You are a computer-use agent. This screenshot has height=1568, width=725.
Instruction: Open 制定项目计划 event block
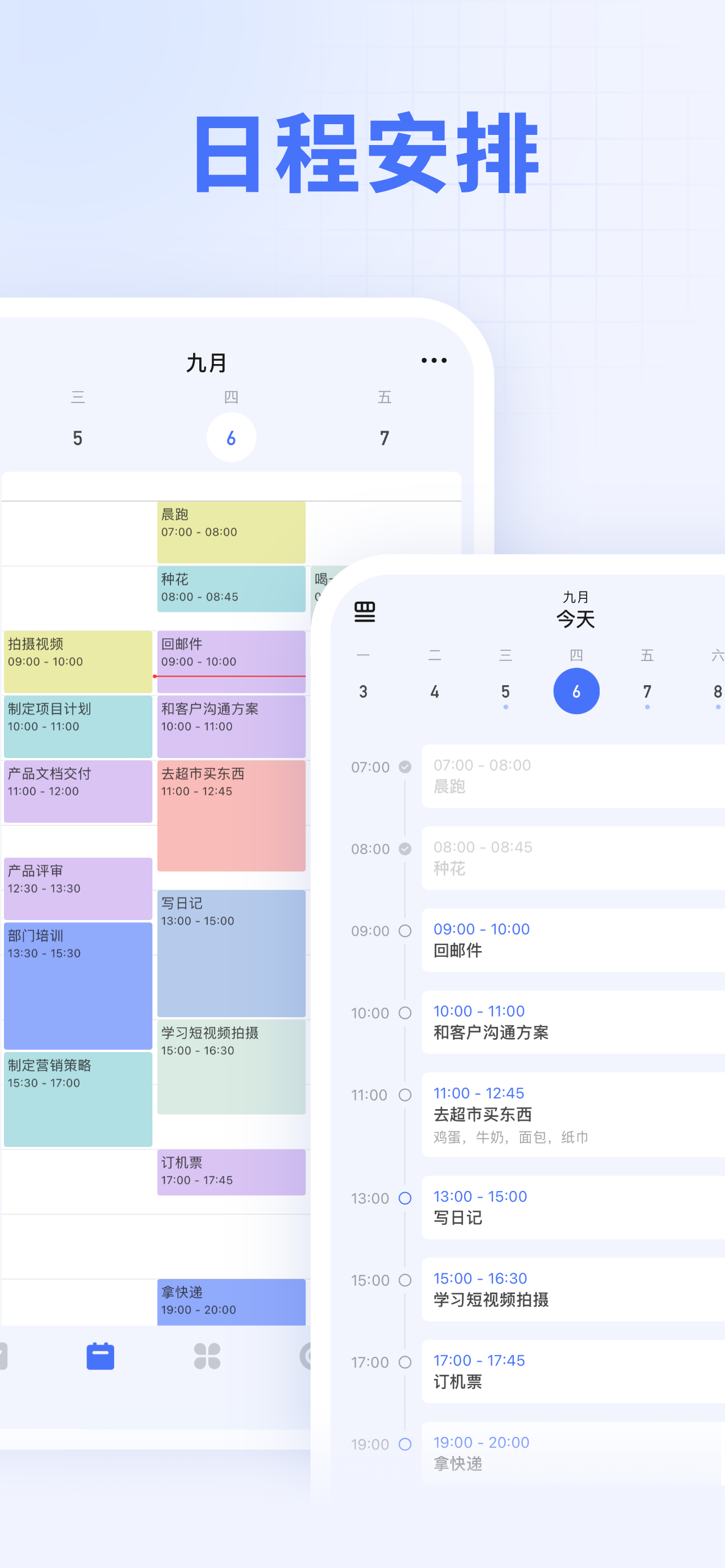(x=78, y=727)
